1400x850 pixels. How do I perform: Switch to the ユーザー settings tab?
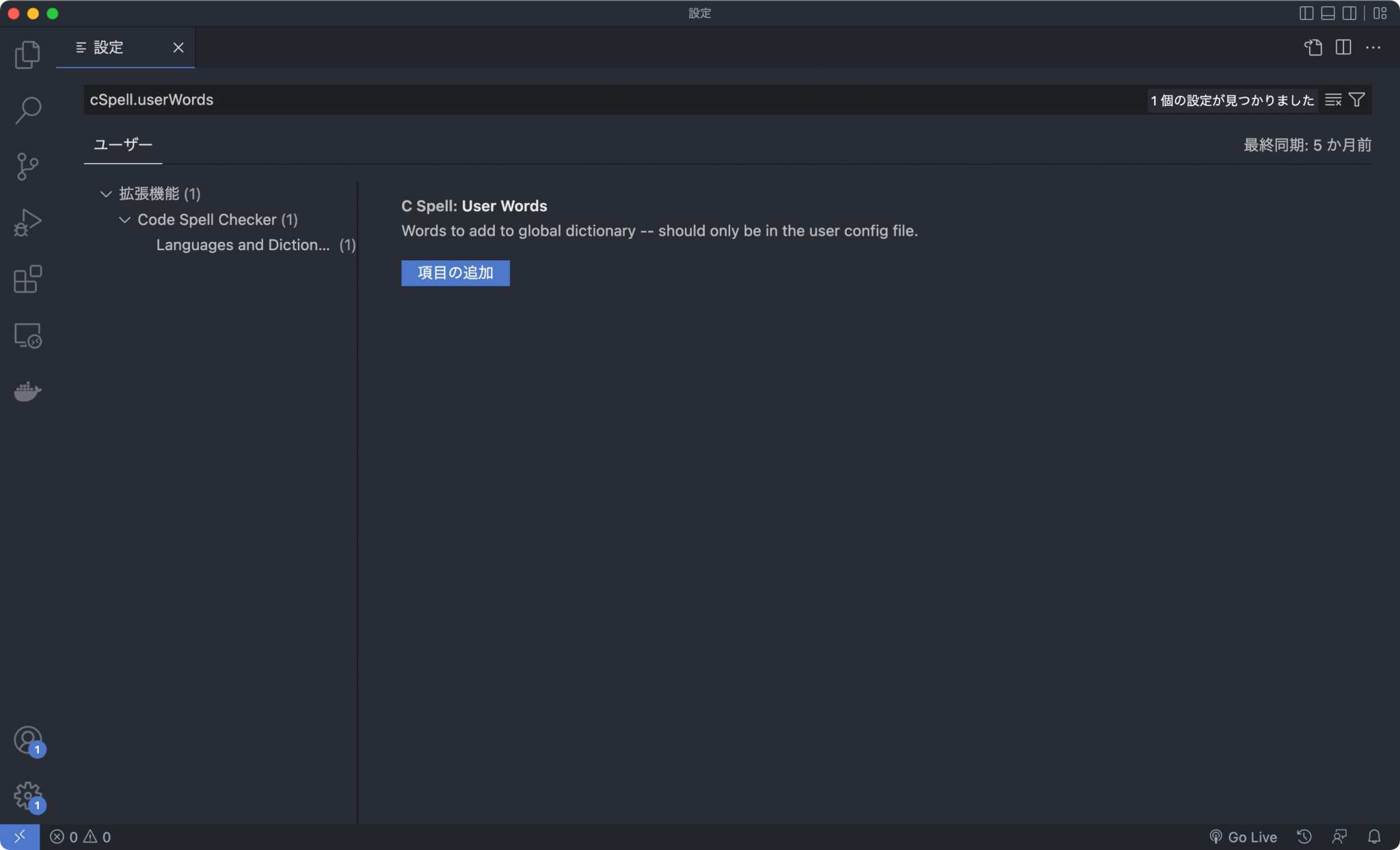(x=122, y=145)
